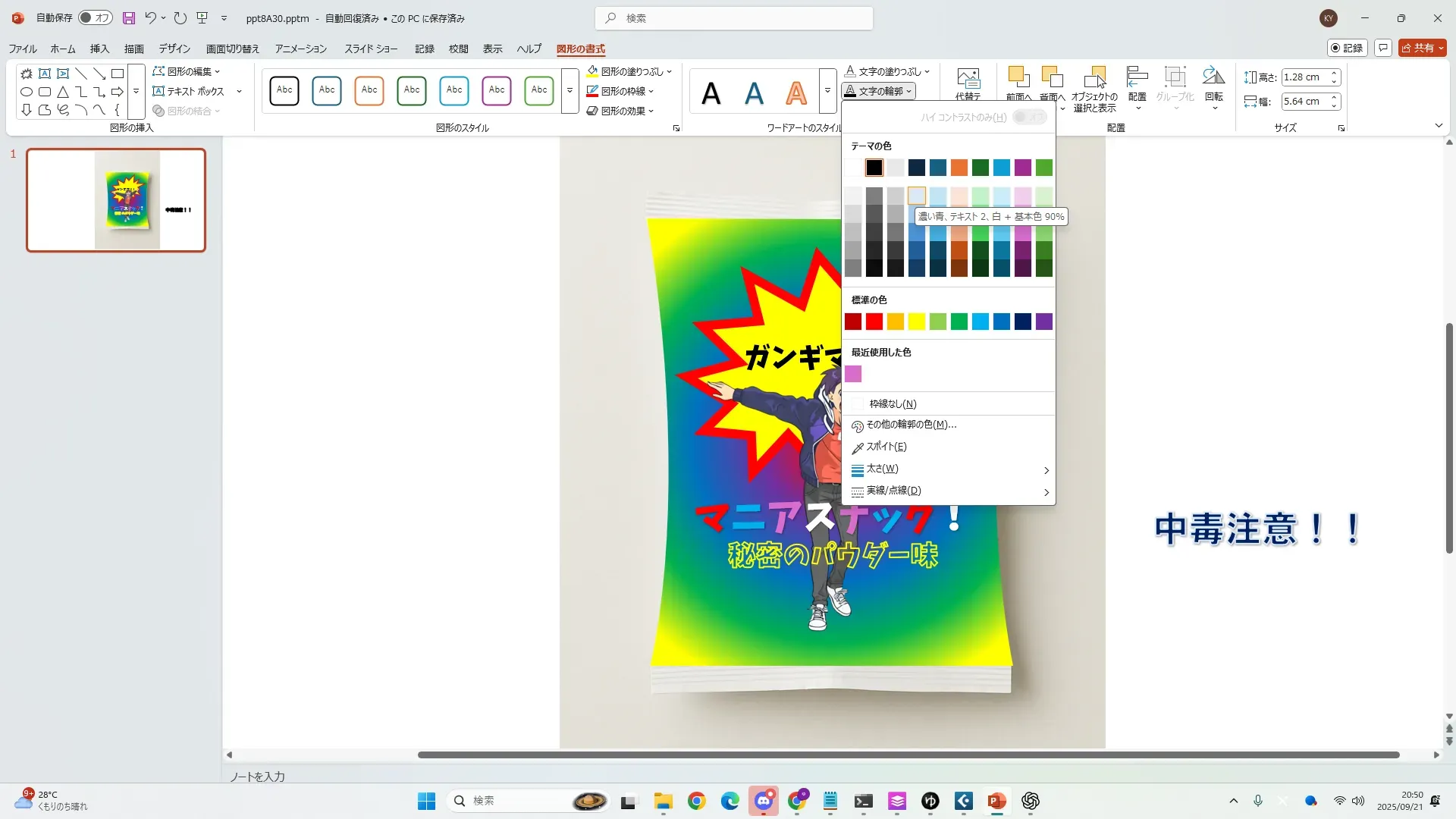Click the comments icon near Share

(x=1383, y=48)
